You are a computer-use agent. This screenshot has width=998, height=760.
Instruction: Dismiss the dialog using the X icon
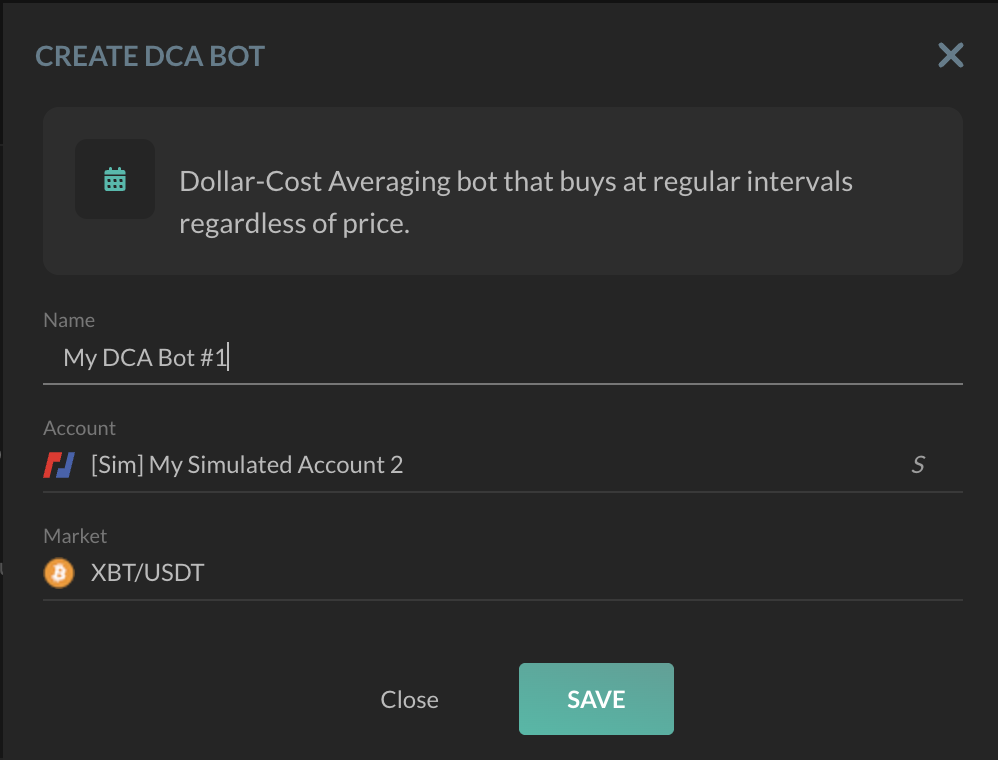[949, 56]
